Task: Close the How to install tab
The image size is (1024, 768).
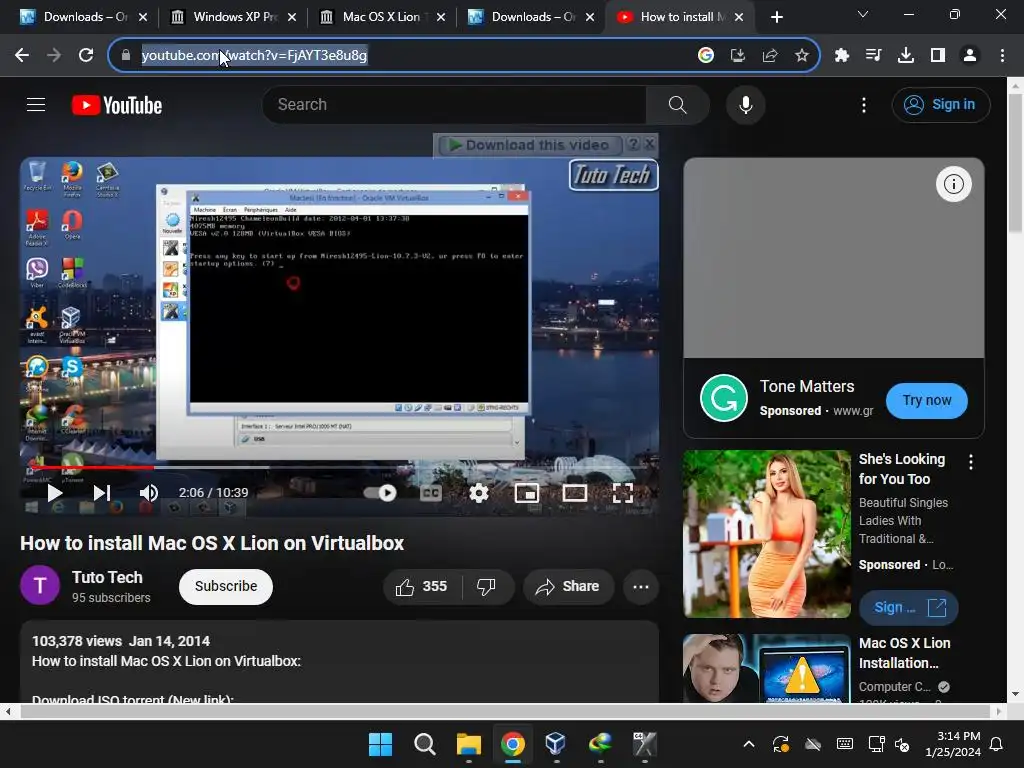Action: pos(739,17)
